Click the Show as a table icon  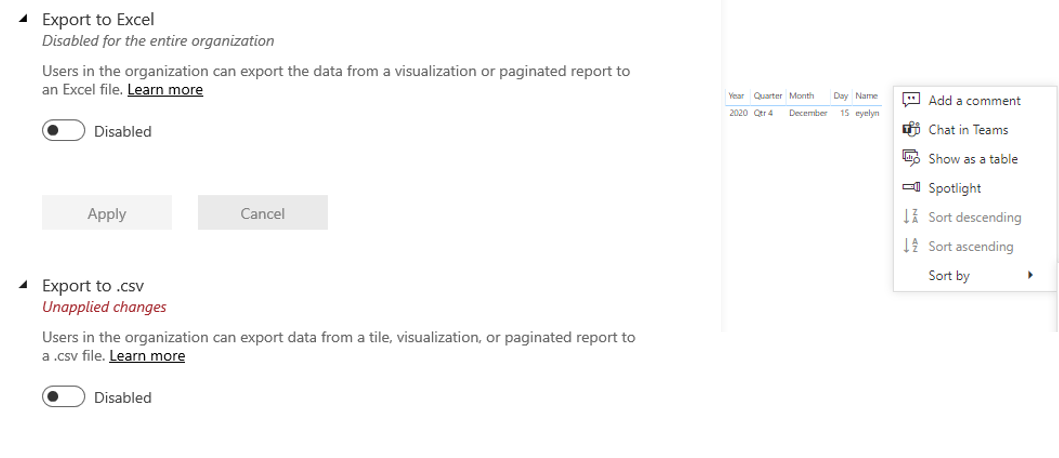point(911,158)
